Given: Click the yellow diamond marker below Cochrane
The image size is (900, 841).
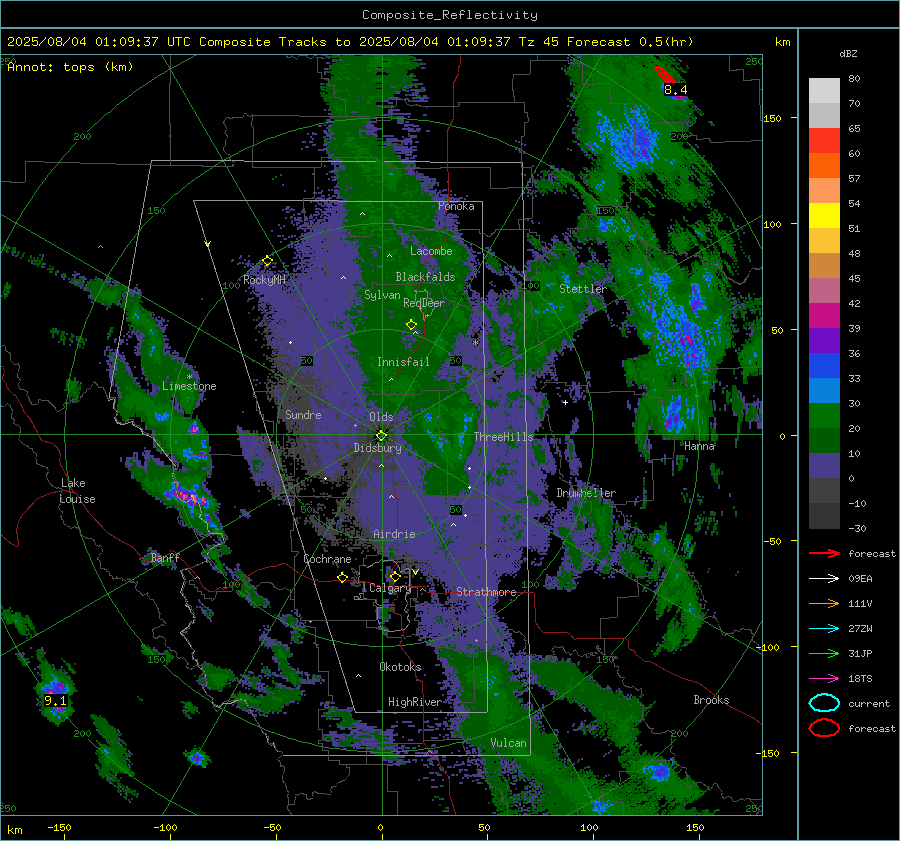Looking at the screenshot, I should 342,578.
